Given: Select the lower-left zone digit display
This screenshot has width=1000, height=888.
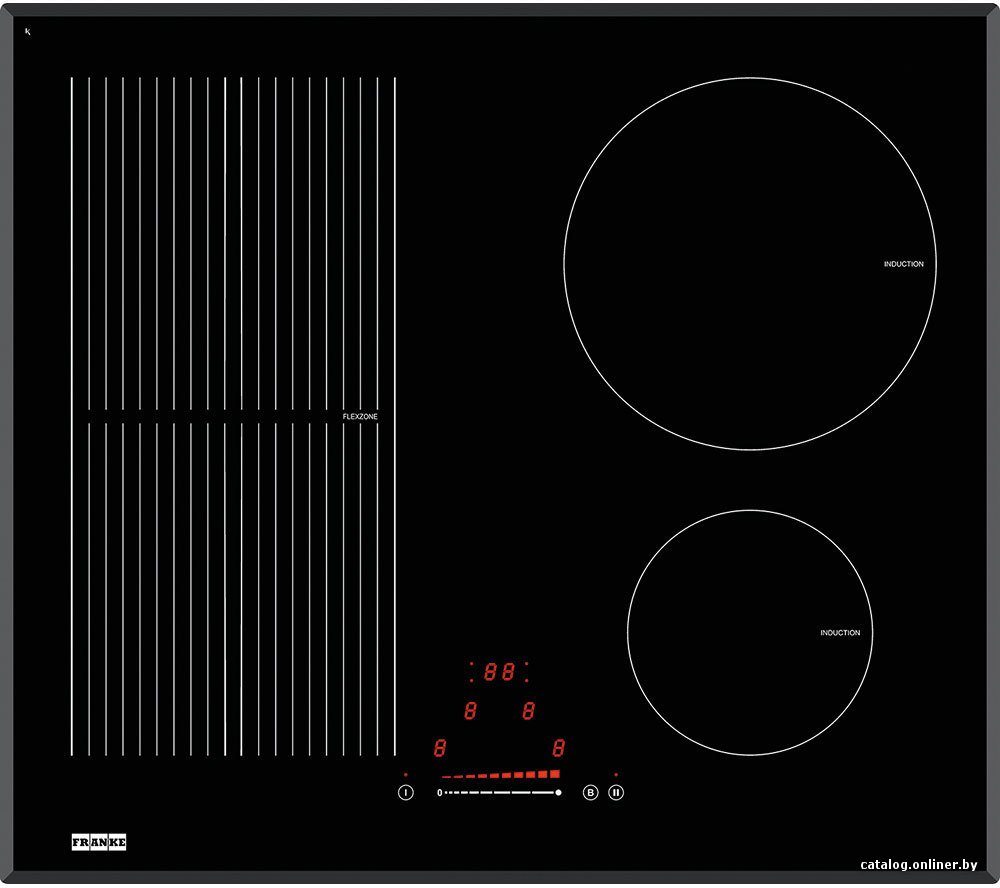Looking at the screenshot, I should (439, 748).
